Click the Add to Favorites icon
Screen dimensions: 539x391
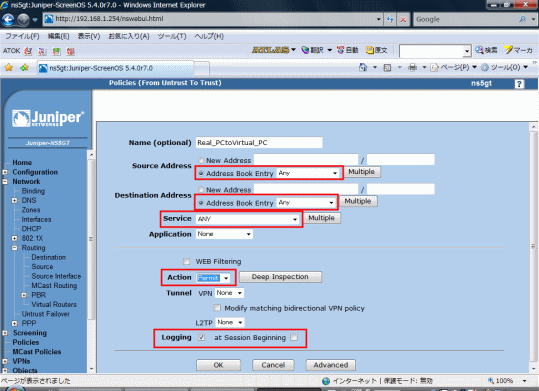(24, 67)
